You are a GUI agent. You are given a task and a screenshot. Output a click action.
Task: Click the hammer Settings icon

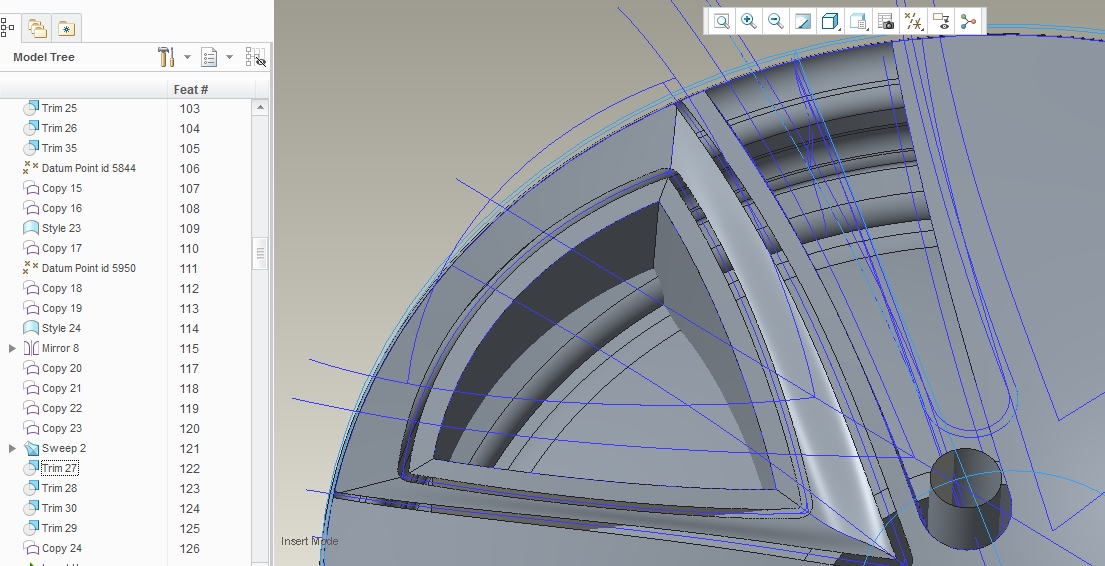click(166, 57)
